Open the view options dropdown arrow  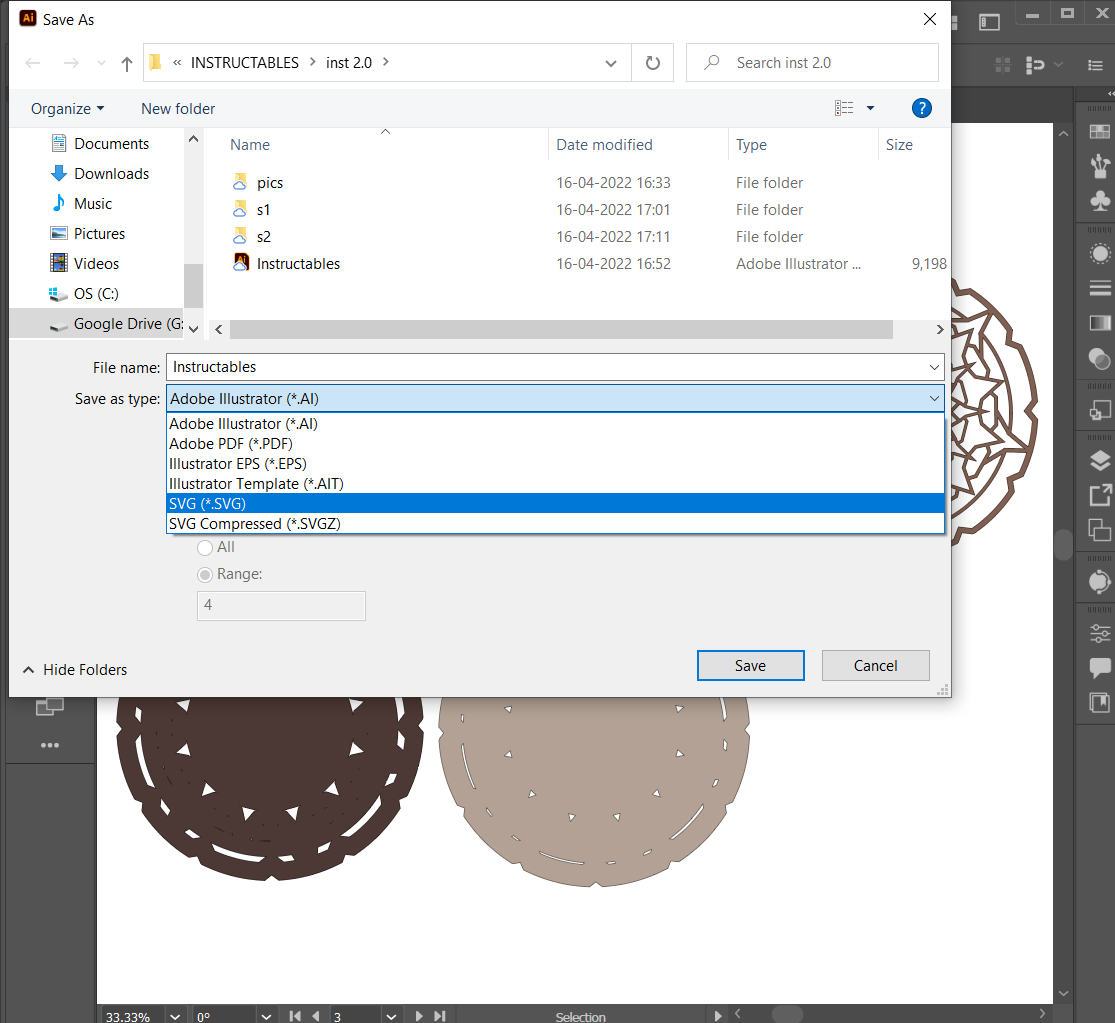(870, 108)
